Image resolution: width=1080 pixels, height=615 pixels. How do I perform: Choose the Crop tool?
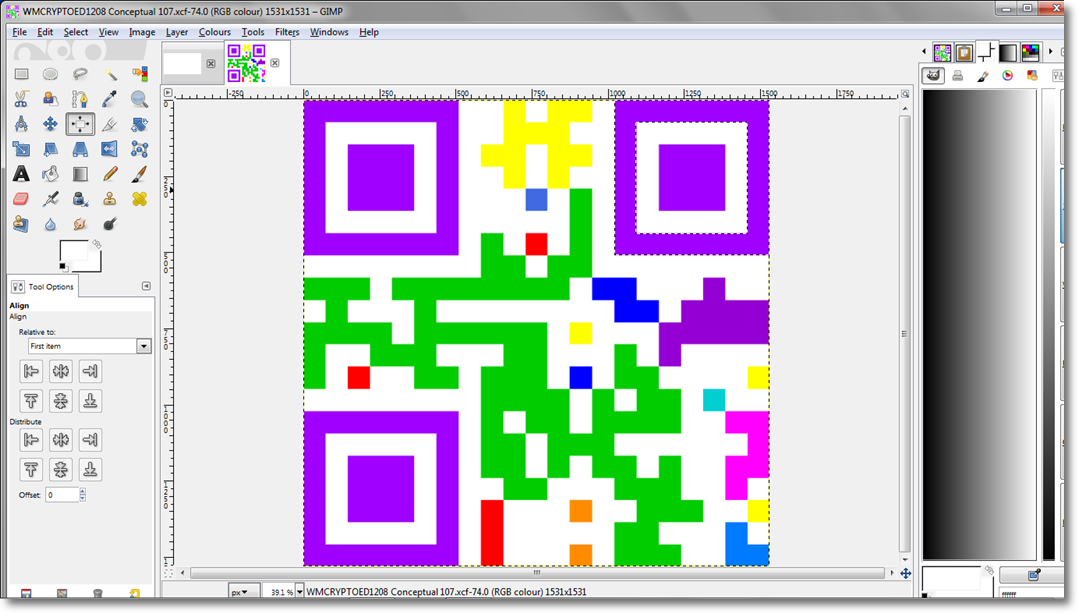tap(110, 124)
